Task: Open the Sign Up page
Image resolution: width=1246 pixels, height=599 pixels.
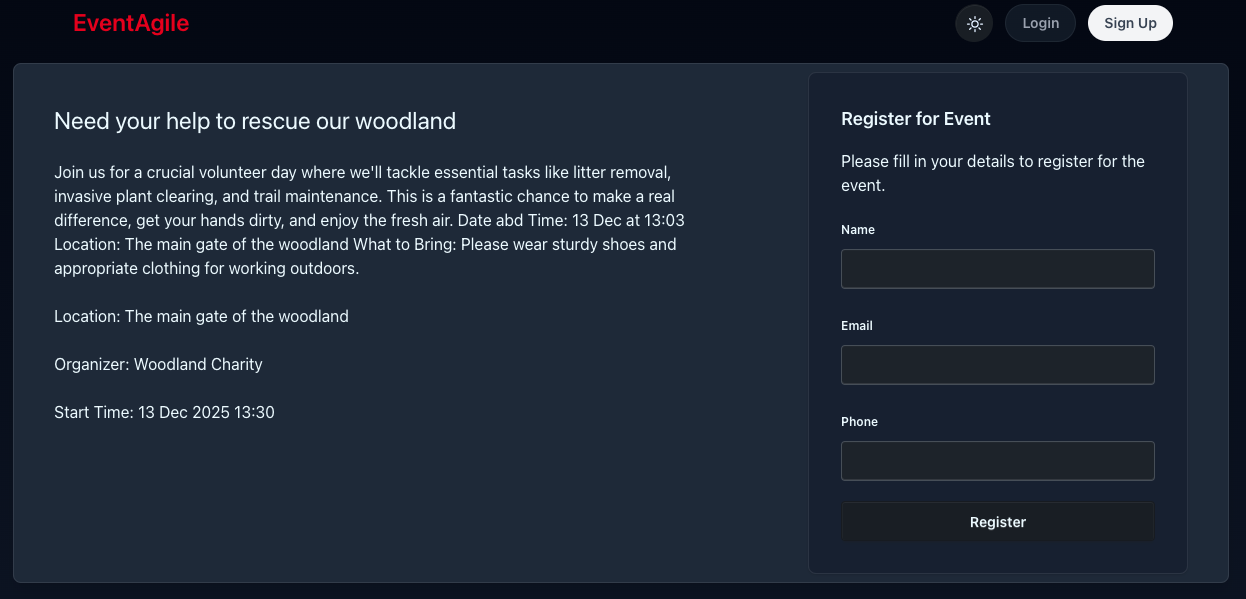Action: coord(1130,23)
